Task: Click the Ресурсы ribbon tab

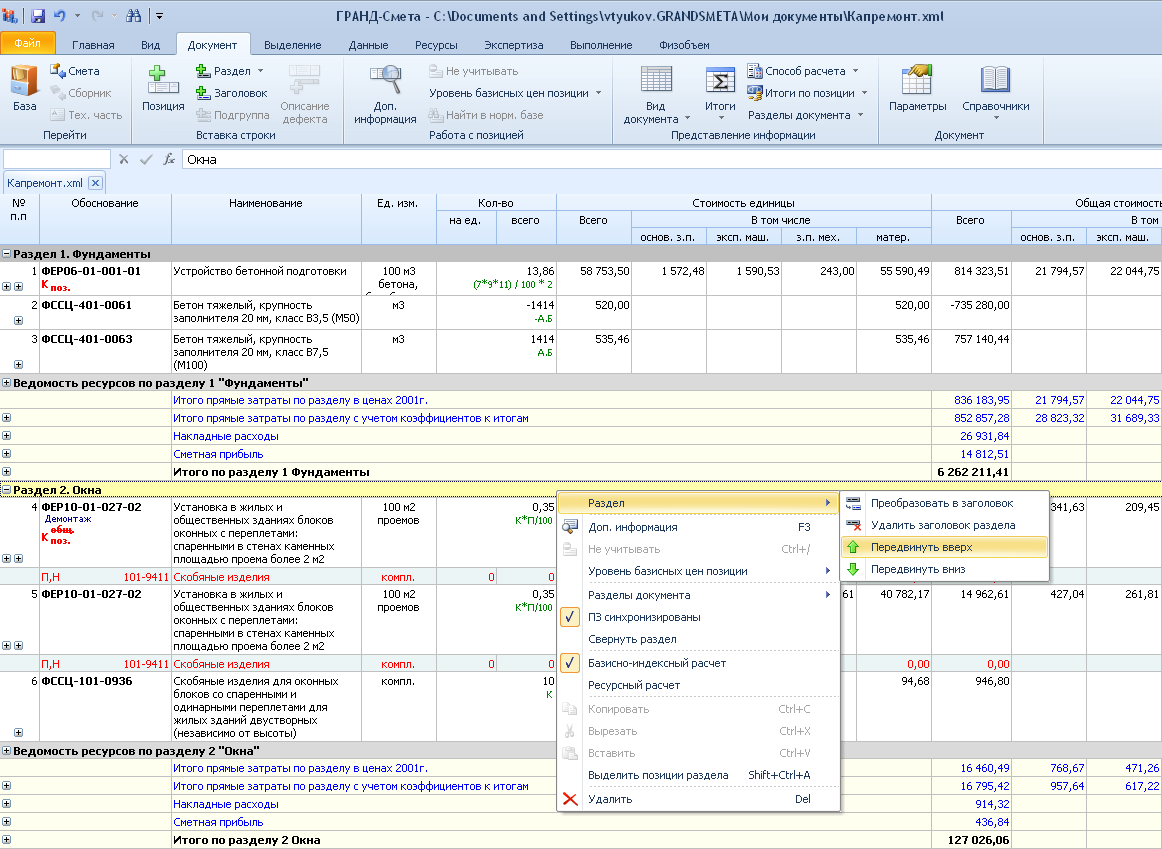Action: pos(436,45)
